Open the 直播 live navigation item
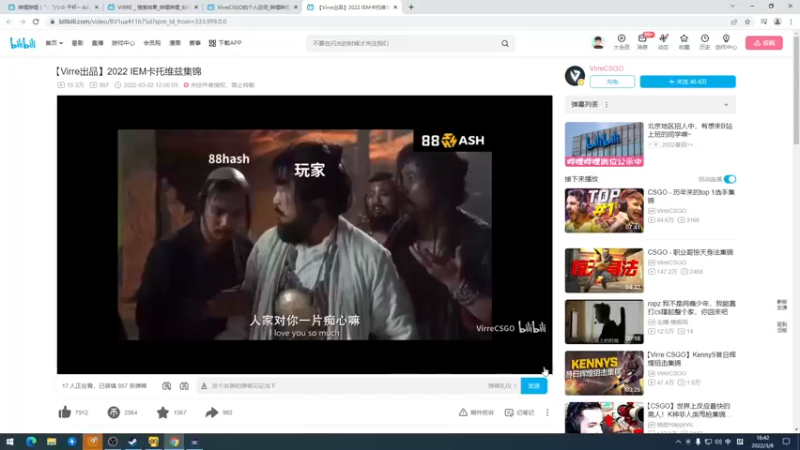The width and height of the screenshot is (800, 450). tap(97, 43)
